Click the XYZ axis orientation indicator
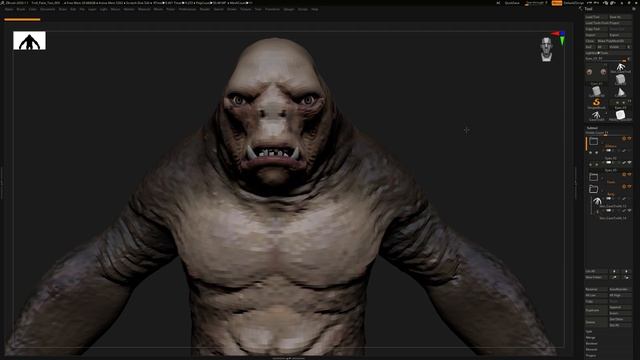 click(x=559, y=38)
